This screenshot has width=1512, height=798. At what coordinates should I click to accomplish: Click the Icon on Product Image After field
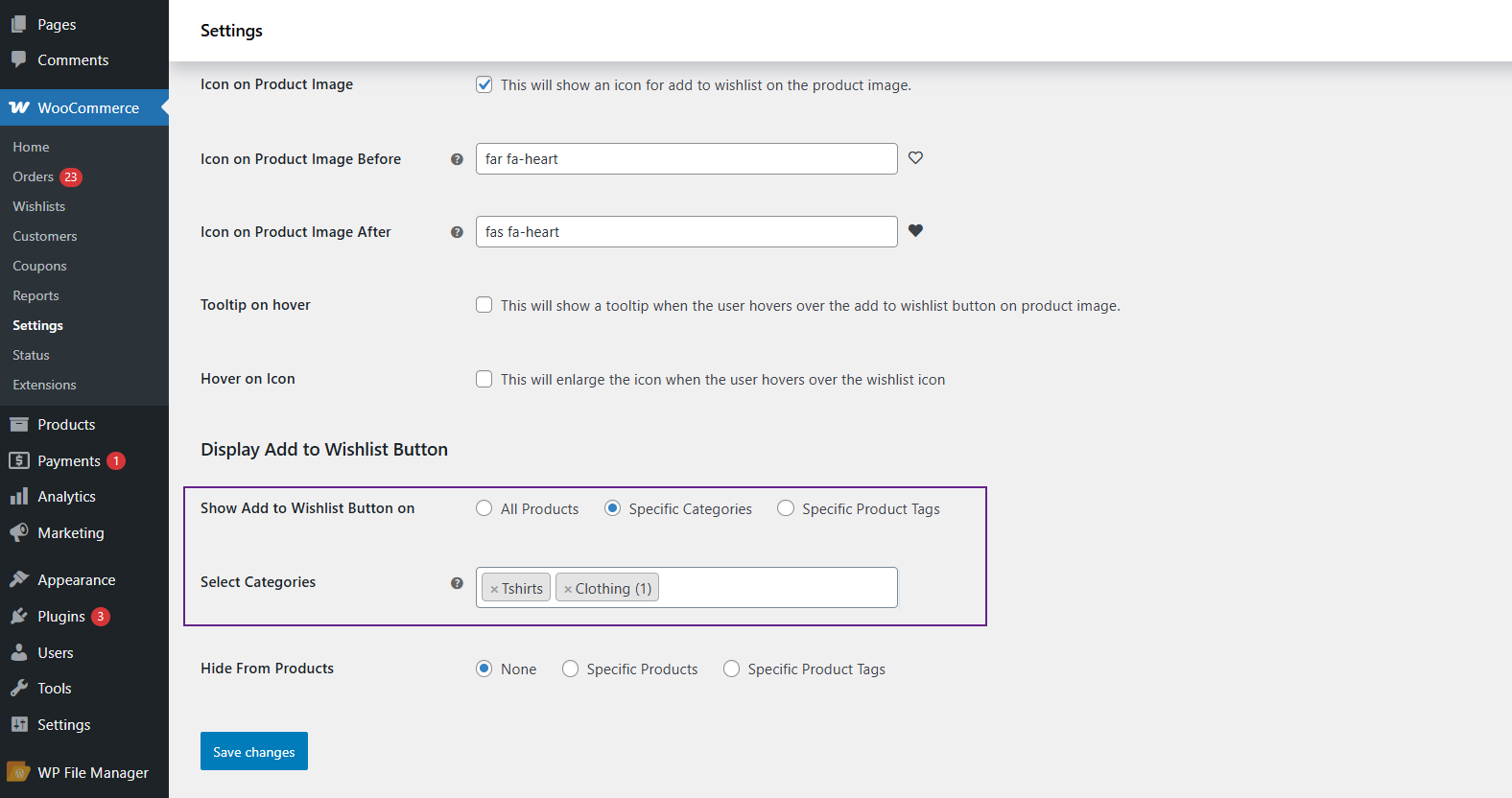(x=686, y=232)
